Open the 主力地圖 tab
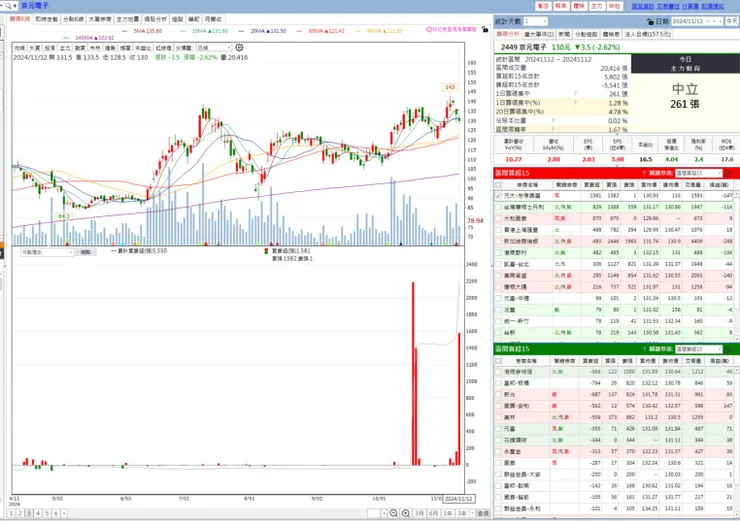740x521 pixels. pos(128,19)
